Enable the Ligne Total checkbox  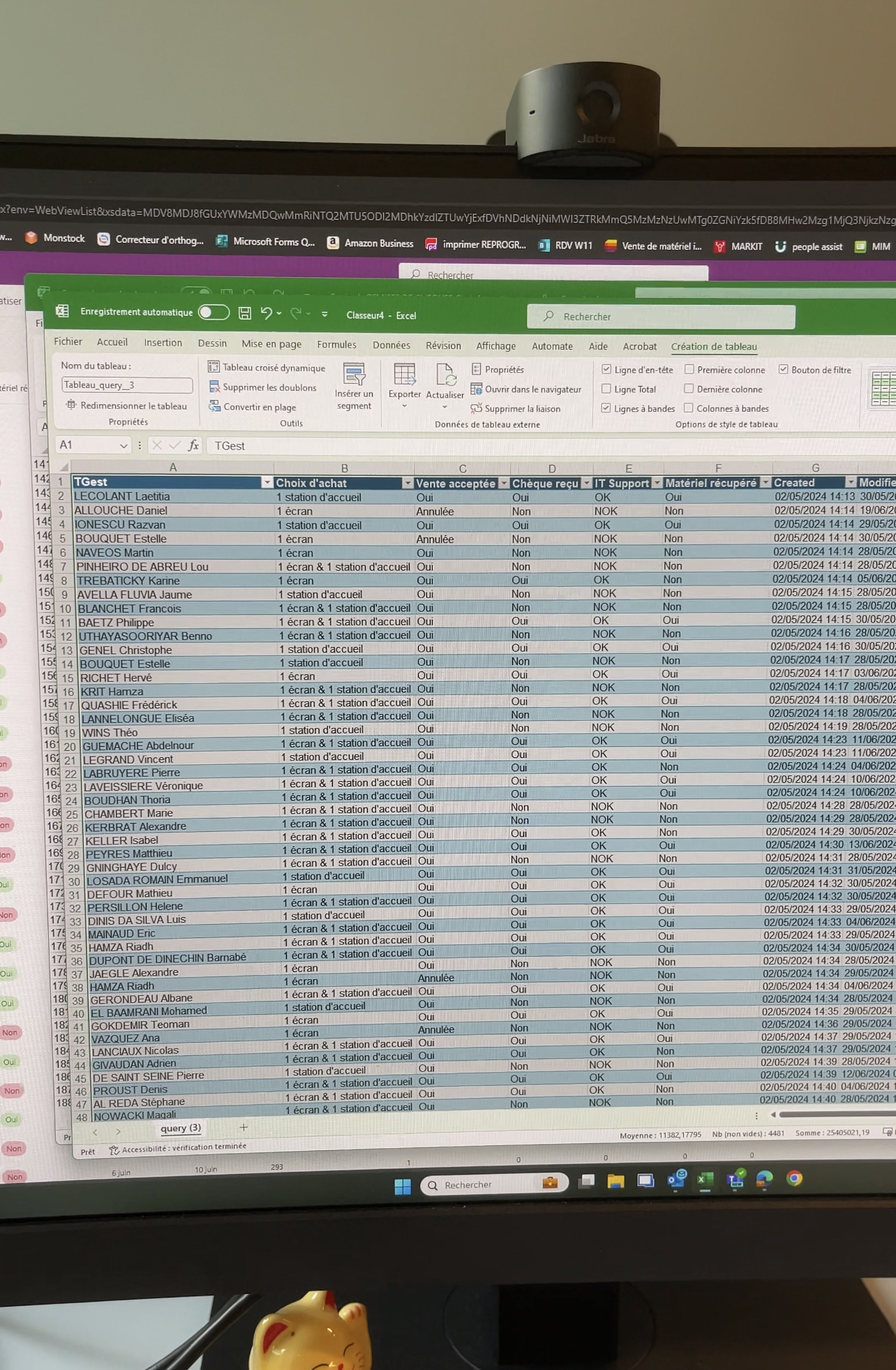(606, 389)
